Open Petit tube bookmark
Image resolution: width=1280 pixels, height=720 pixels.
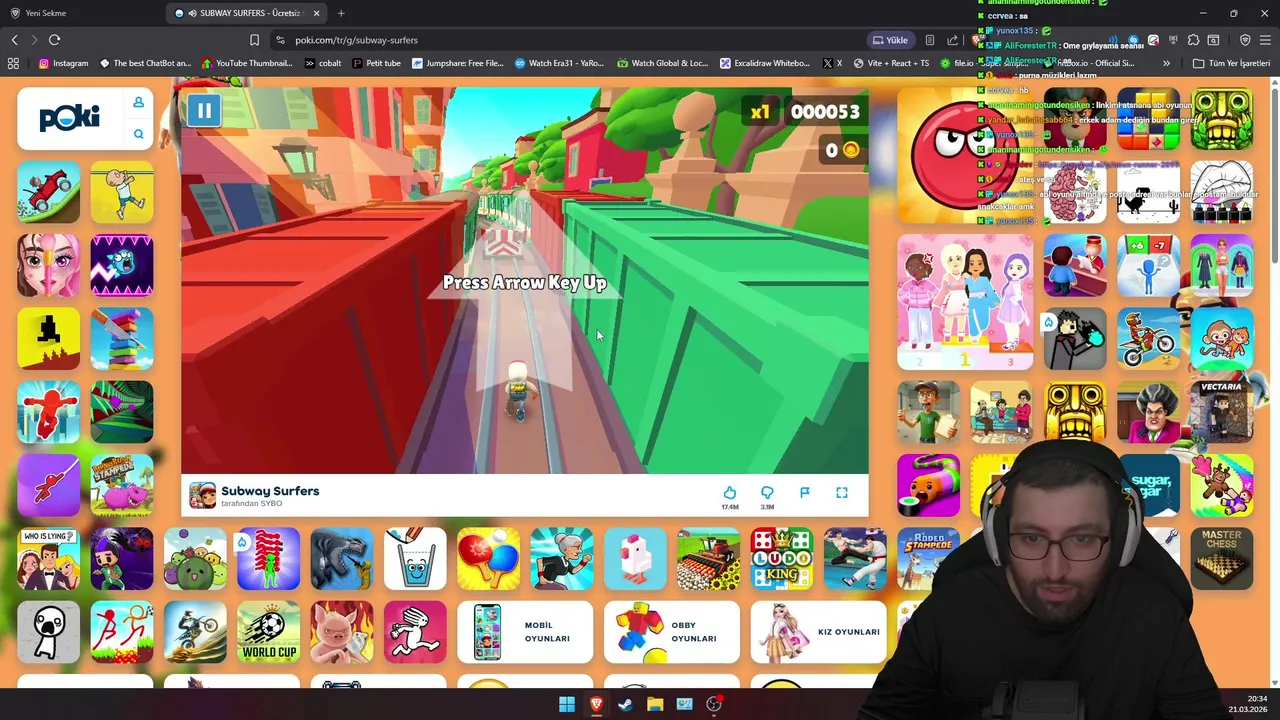click(x=376, y=63)
